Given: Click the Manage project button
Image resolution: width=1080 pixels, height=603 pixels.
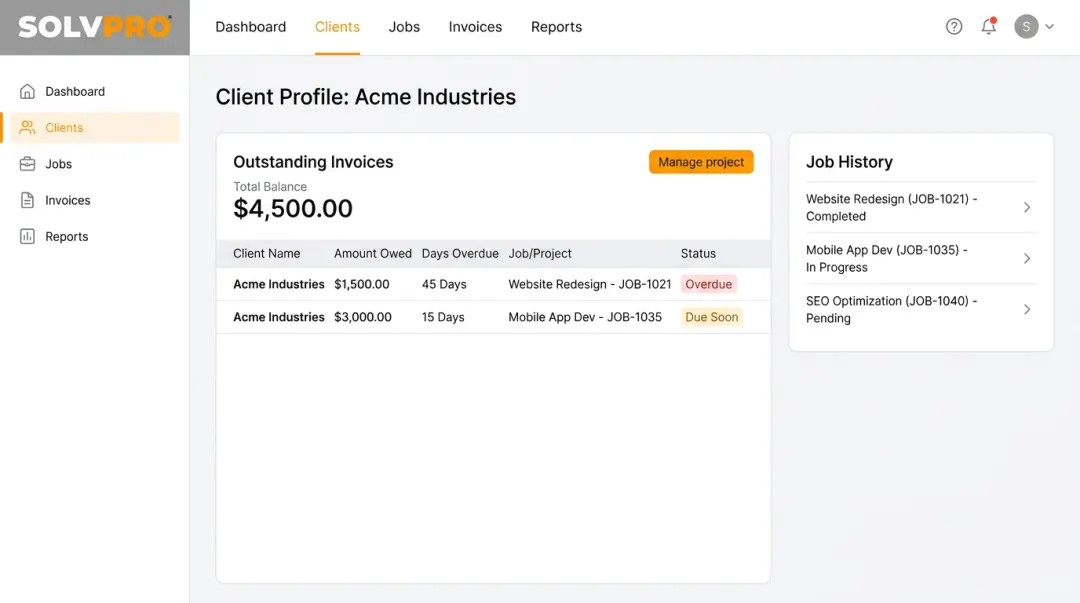Looking at the screenshot, I should [700, 162].
